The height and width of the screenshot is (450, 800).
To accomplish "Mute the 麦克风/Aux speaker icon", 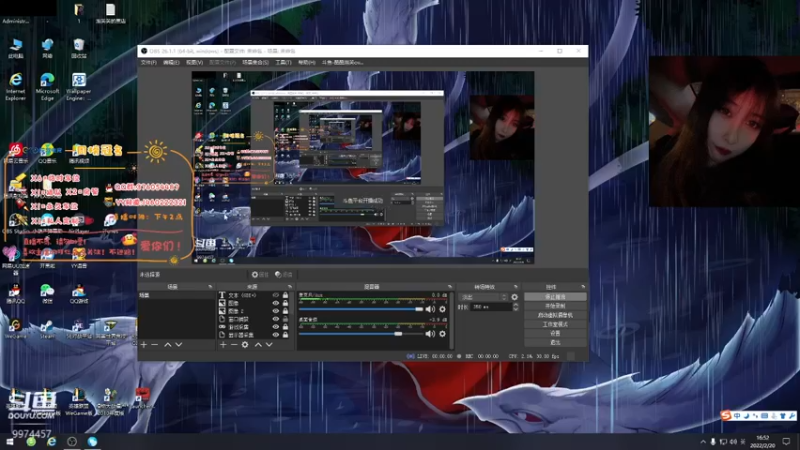I will pyautogui.click(x=431, y=309).
